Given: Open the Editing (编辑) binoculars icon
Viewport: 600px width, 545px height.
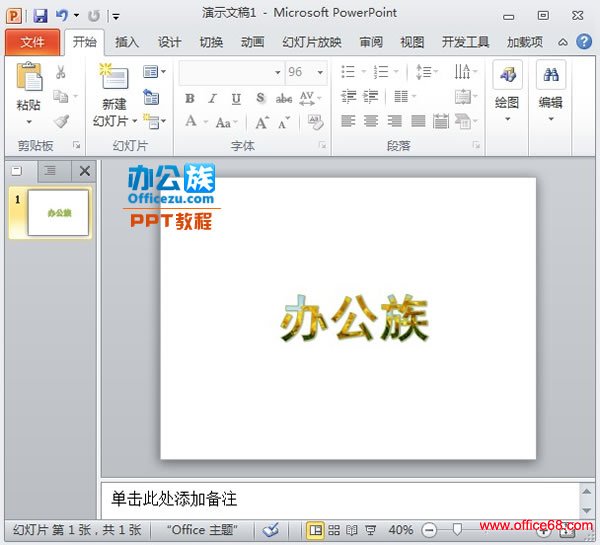Looking at the screenshot, I should coord(551,74).
